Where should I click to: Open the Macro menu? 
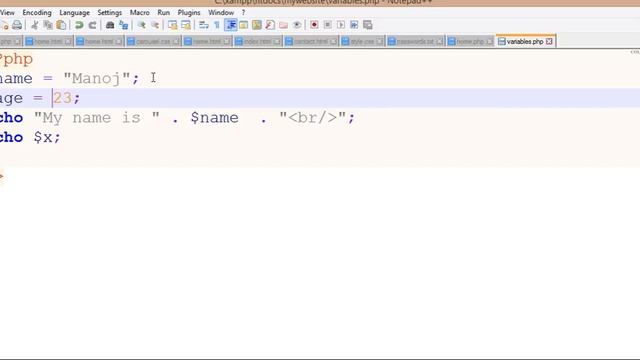pos(140,13)
